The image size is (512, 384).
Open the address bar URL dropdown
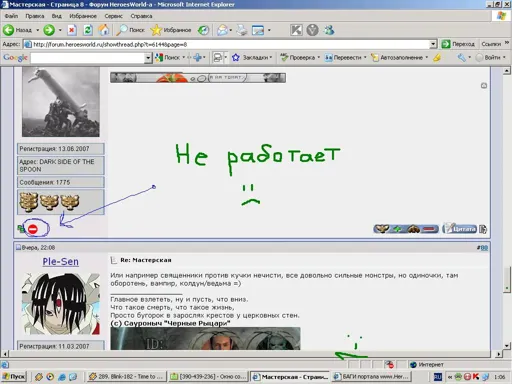[x=433, y=44]
